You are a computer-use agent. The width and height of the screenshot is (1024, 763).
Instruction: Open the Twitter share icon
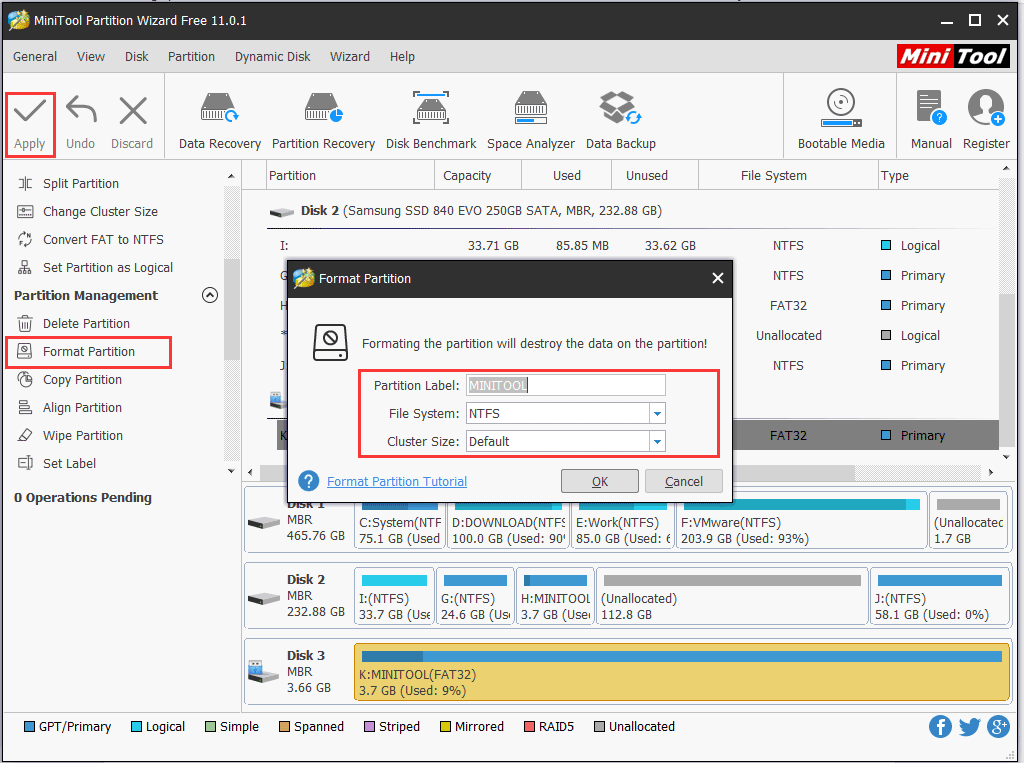(x=970, y=726)
